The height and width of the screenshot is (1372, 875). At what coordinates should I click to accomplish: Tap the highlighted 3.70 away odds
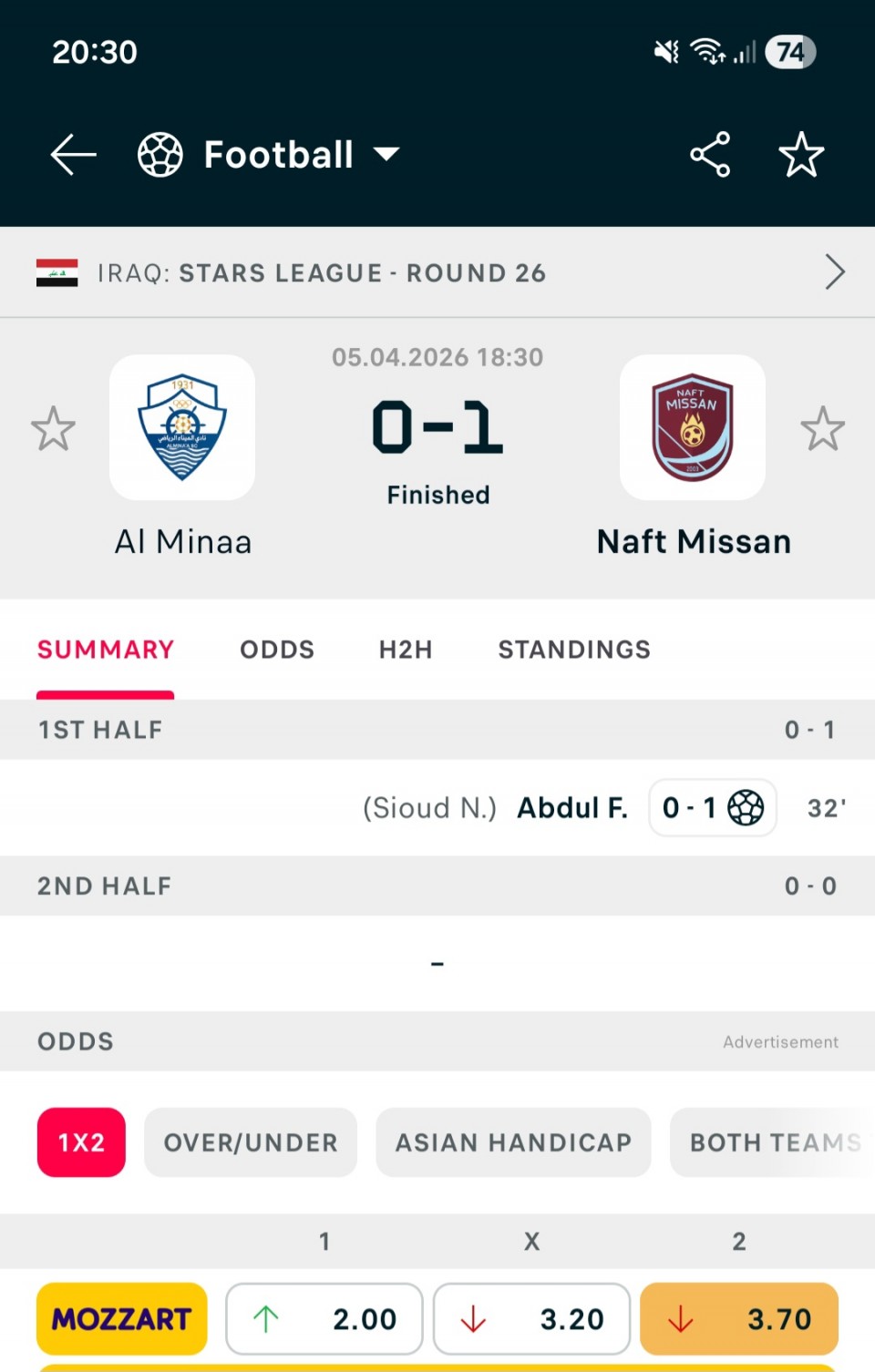739,1318
